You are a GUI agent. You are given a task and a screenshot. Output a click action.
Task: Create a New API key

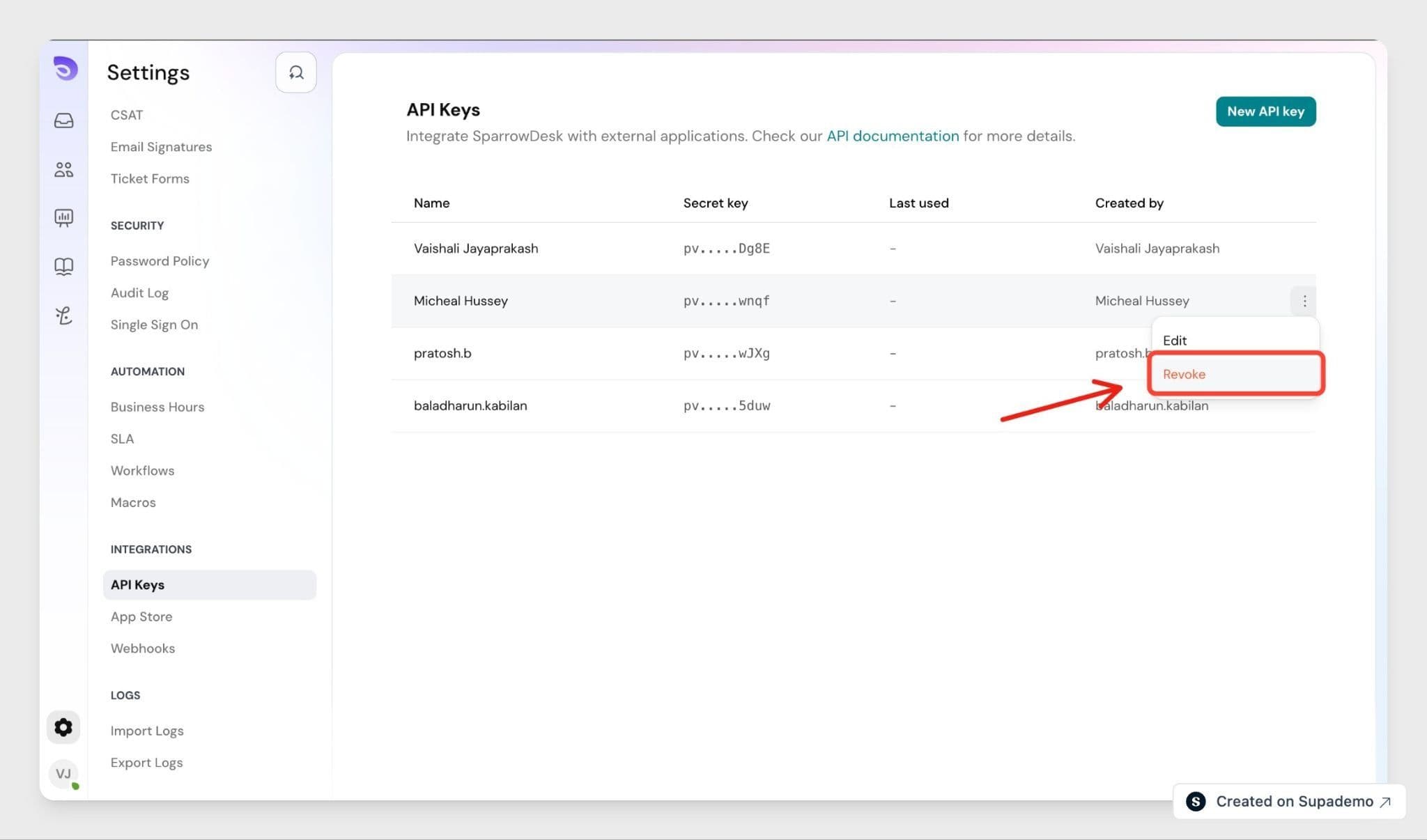(1265, 111)
